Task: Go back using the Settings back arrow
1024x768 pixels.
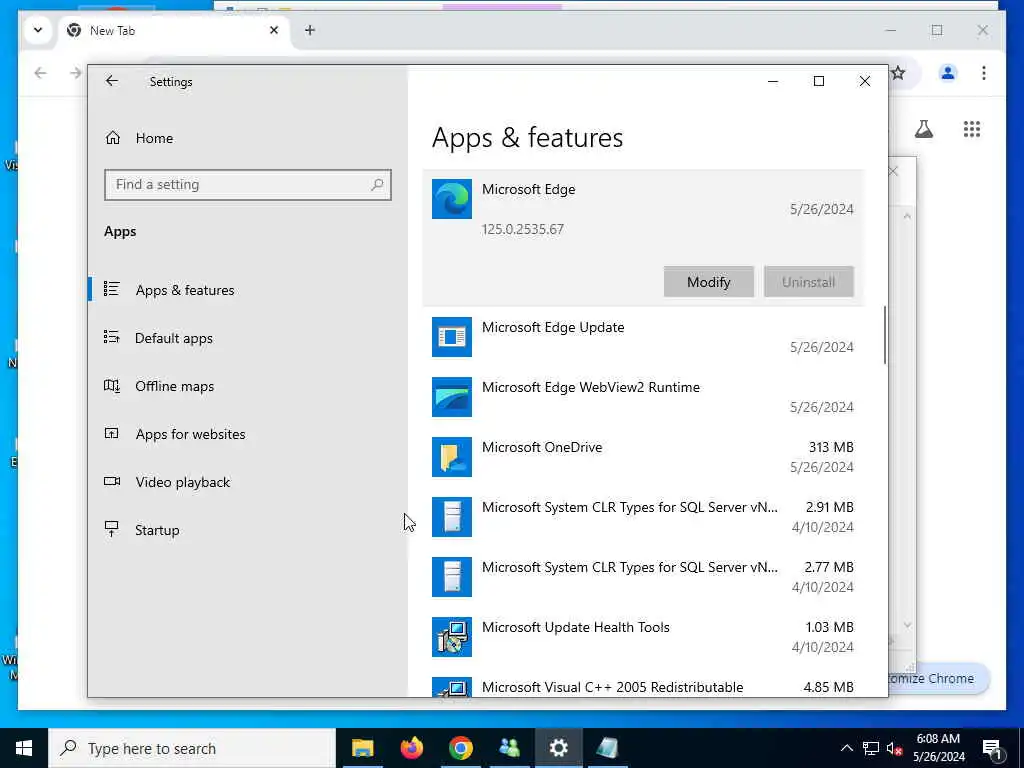Action: pos(112,81)
